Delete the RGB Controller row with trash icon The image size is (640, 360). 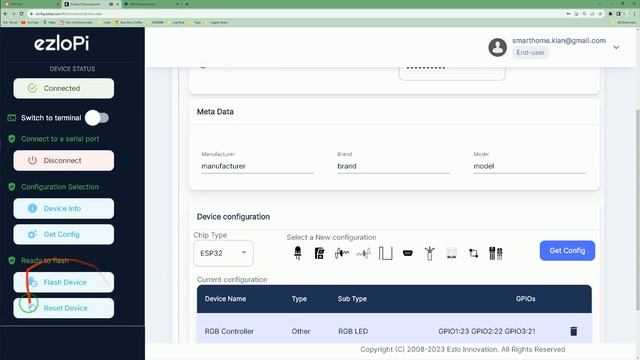(573, 331)
